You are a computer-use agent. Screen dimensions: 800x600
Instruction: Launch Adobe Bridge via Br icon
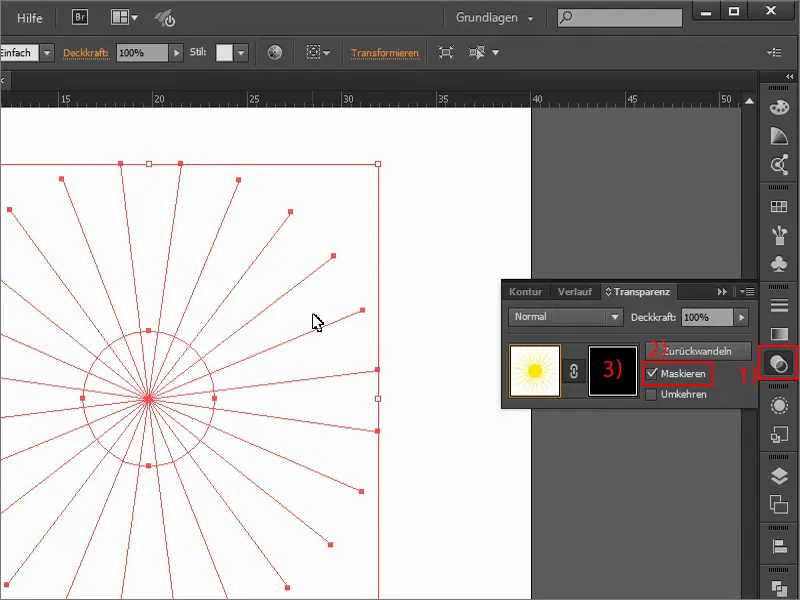pos(80,17)
